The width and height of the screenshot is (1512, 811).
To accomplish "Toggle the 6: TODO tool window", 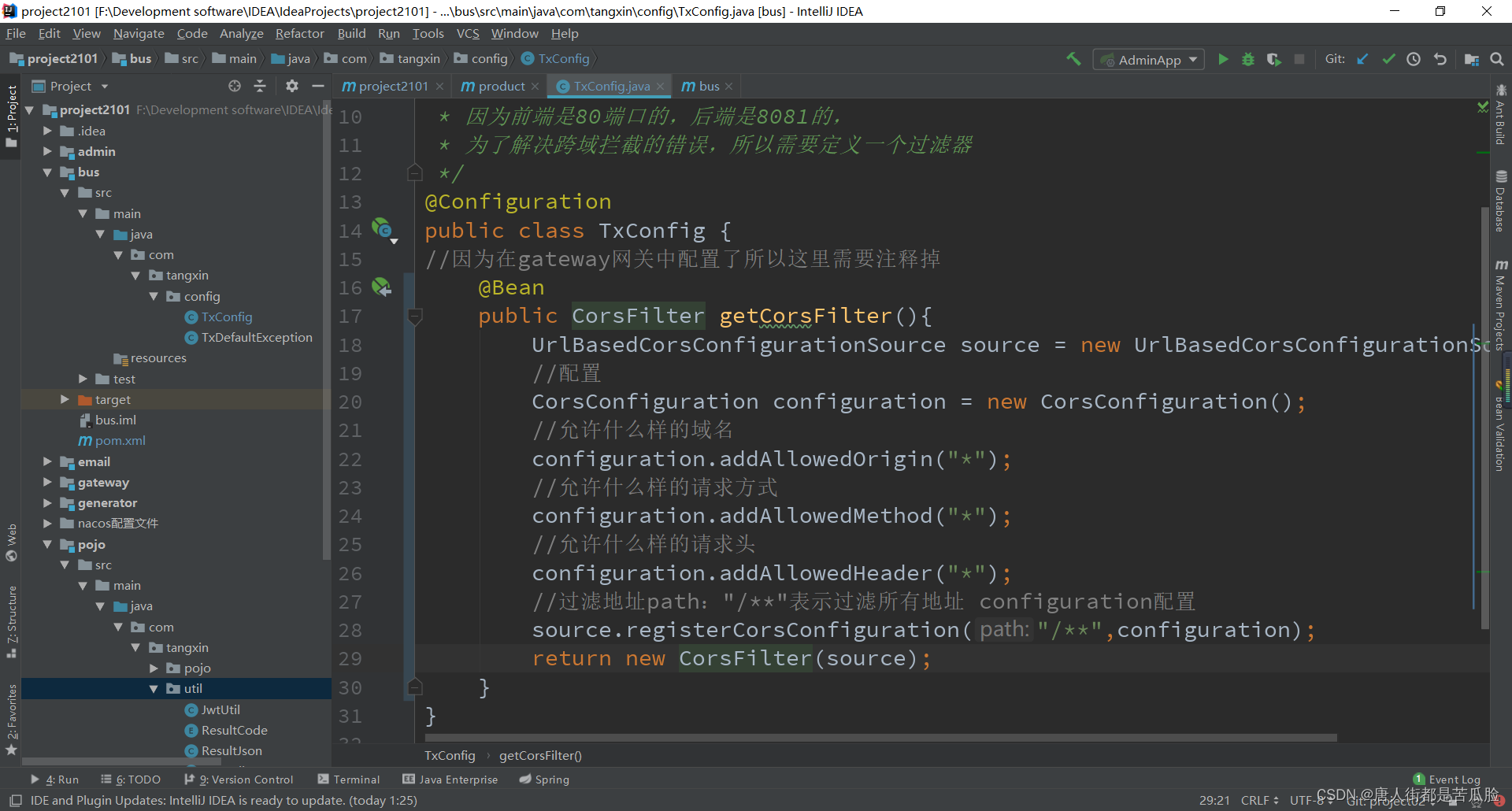I will click(131, 780).
